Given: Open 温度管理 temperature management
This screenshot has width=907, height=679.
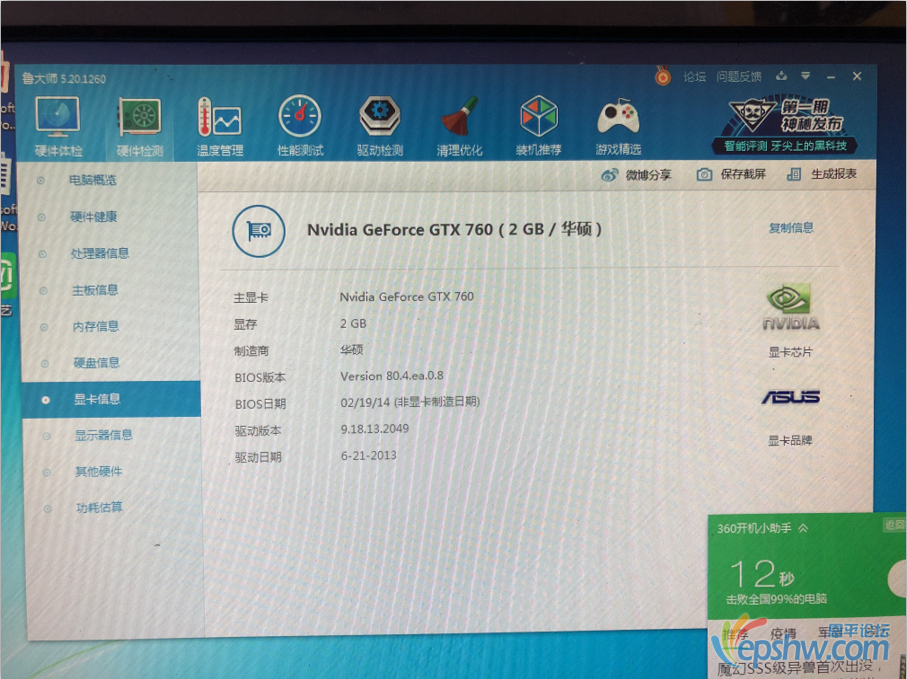Looking at the screenshot, I should click(220, 127).
